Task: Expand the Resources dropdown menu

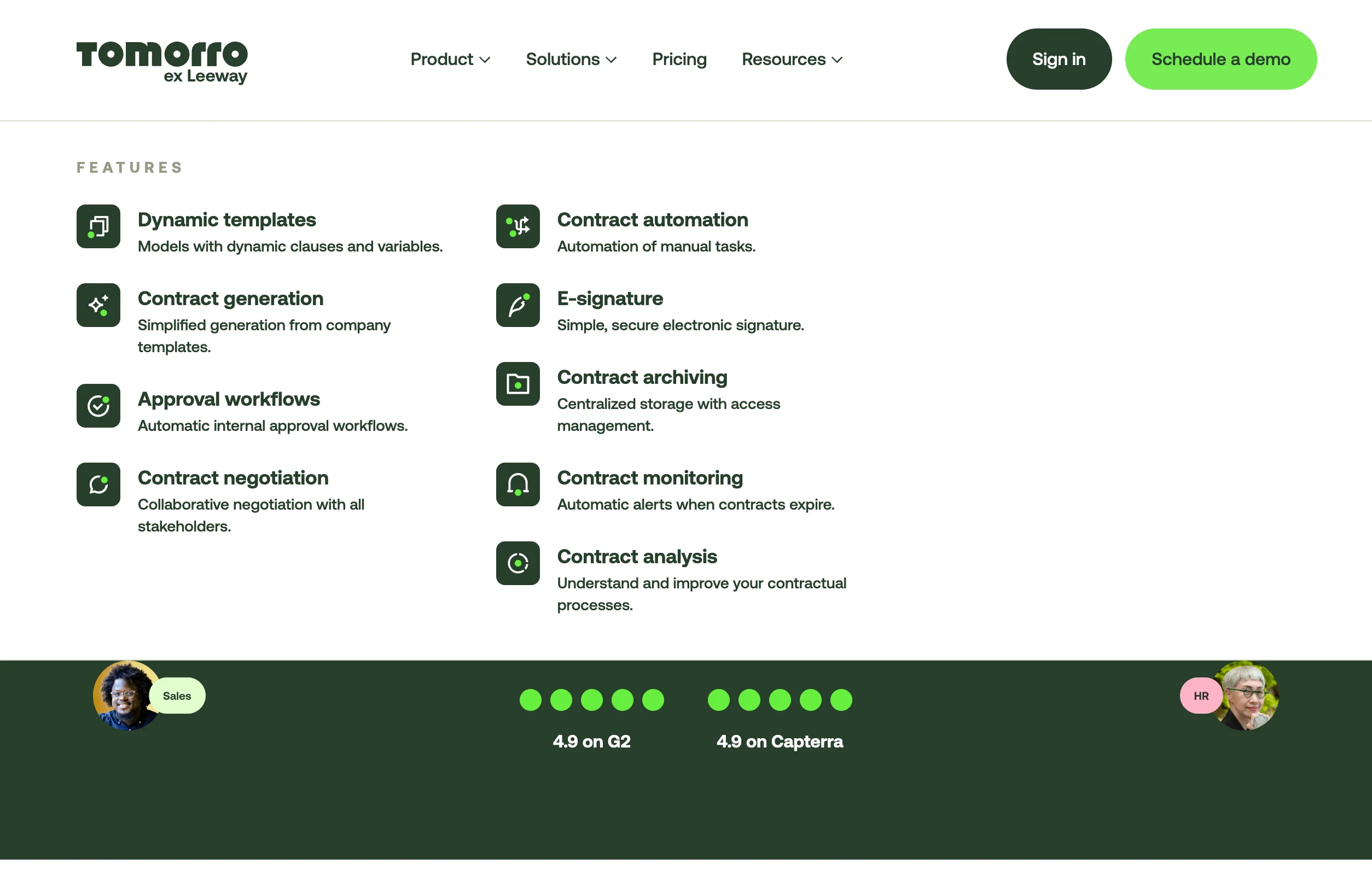Action: pyautogui.click(x=792, y=59)
